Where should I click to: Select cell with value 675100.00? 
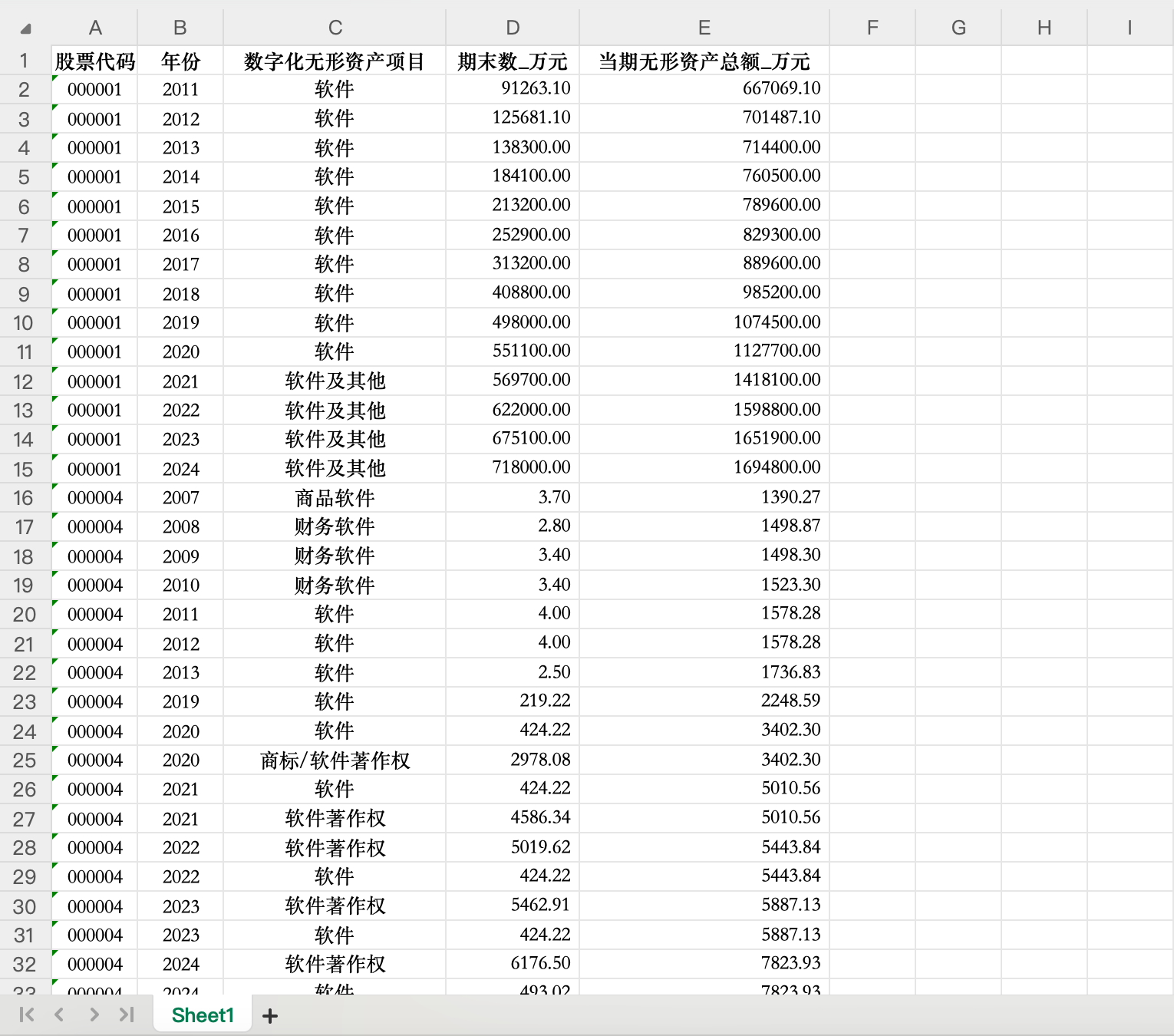pyautogui.click(x=513, y=439)
